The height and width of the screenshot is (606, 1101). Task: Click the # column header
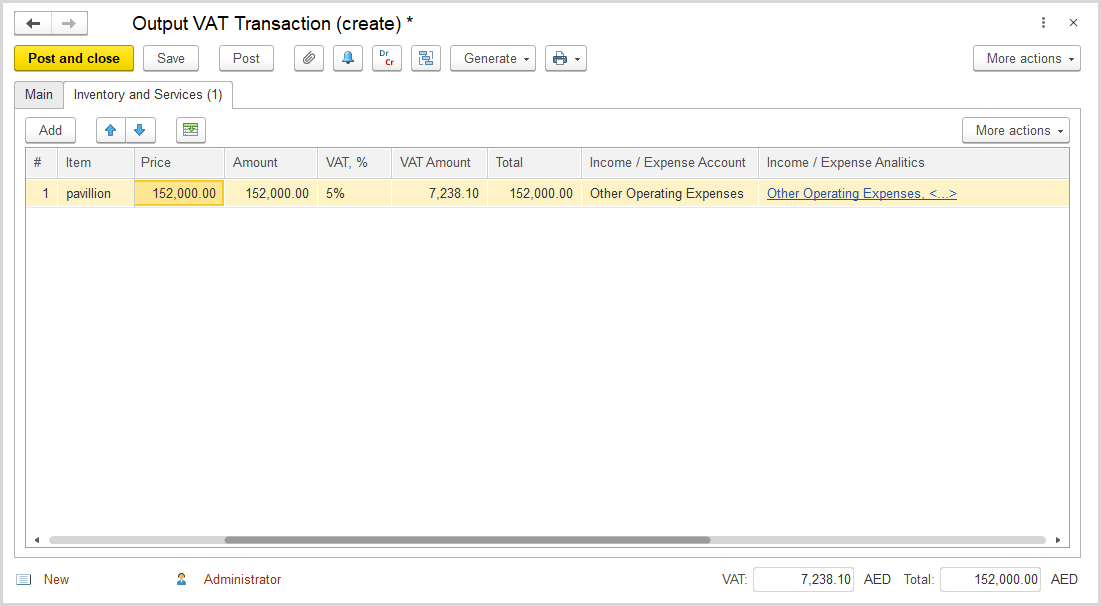point(42,162)
